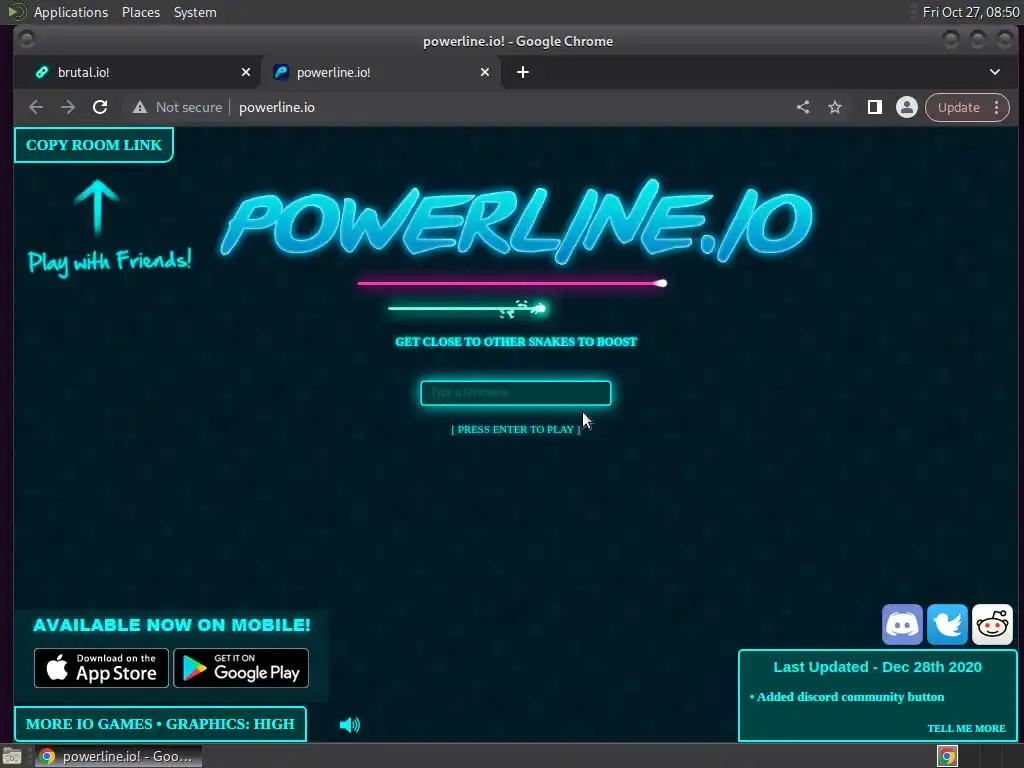Open the Not secure warning icon
This screenshot has width=1024, height=768.
(140, 107)
